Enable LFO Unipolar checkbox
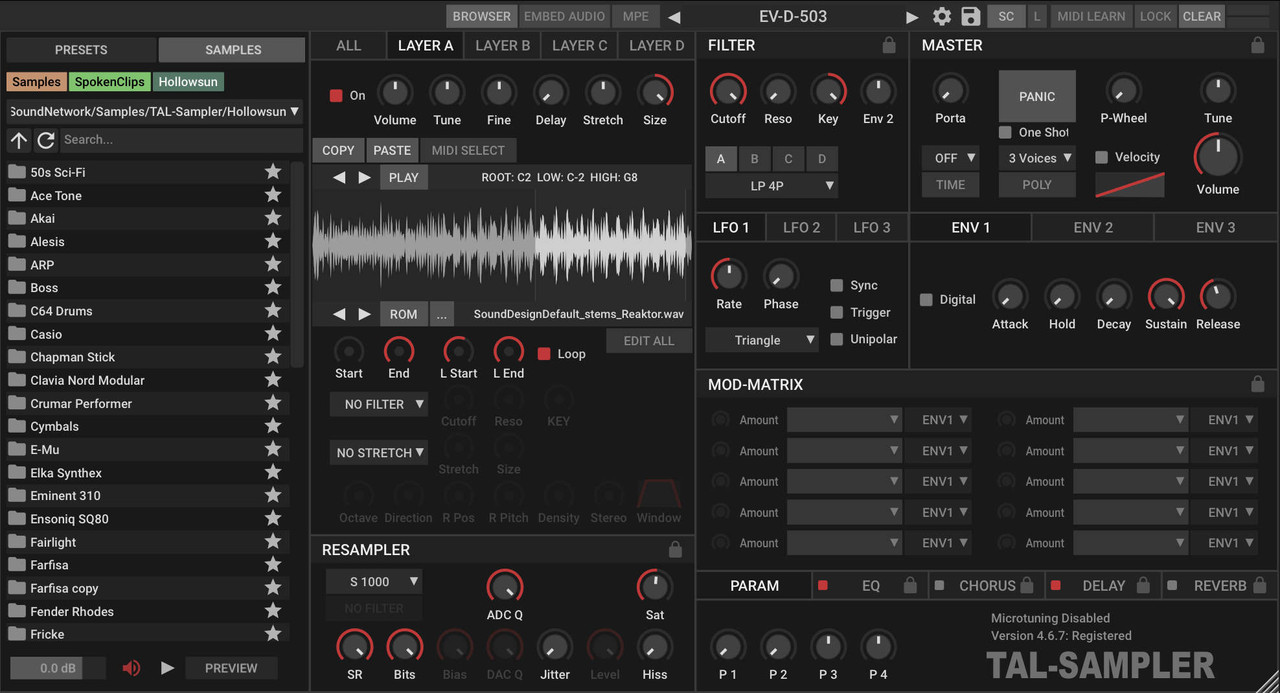The height and width of the screenshot is (693, 1280). click(836, 339)
